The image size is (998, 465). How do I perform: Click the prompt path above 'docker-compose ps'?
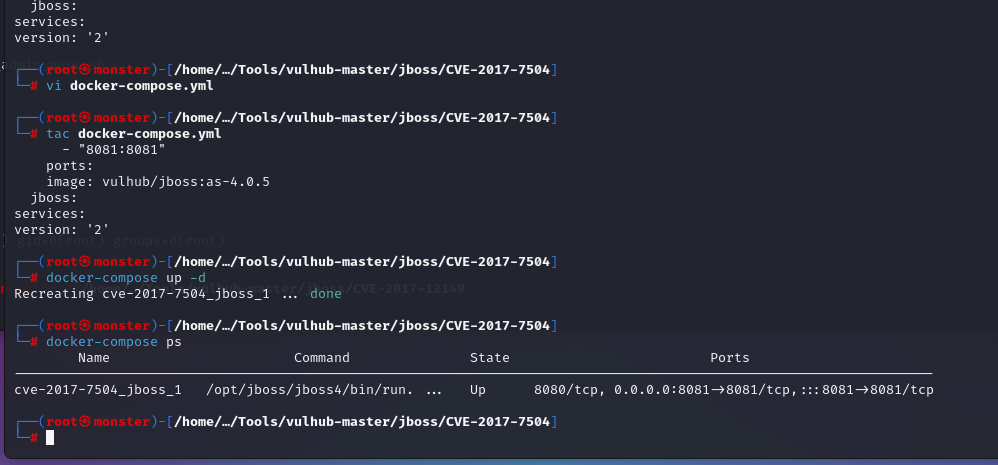click(x=362, y=326)
